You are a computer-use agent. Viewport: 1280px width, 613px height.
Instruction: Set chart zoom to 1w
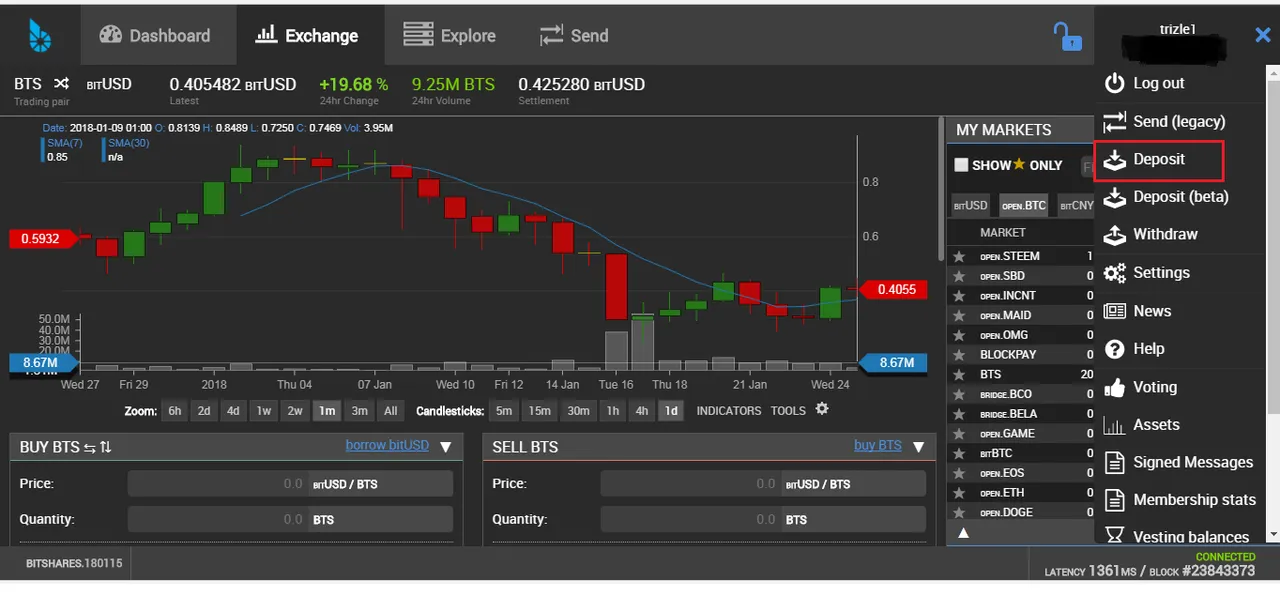point(264,411)
